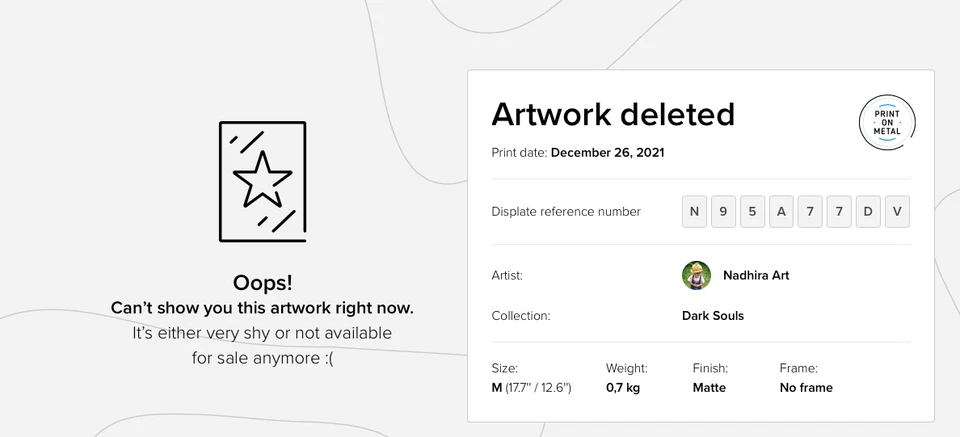
Task: Click the reference character 5 box
Action: (x=752, y=212)
